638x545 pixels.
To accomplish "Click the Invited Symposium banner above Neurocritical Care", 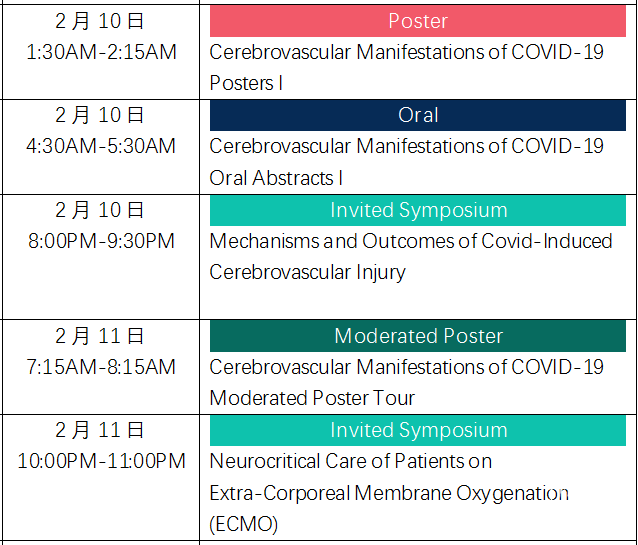I will point(417,430).
